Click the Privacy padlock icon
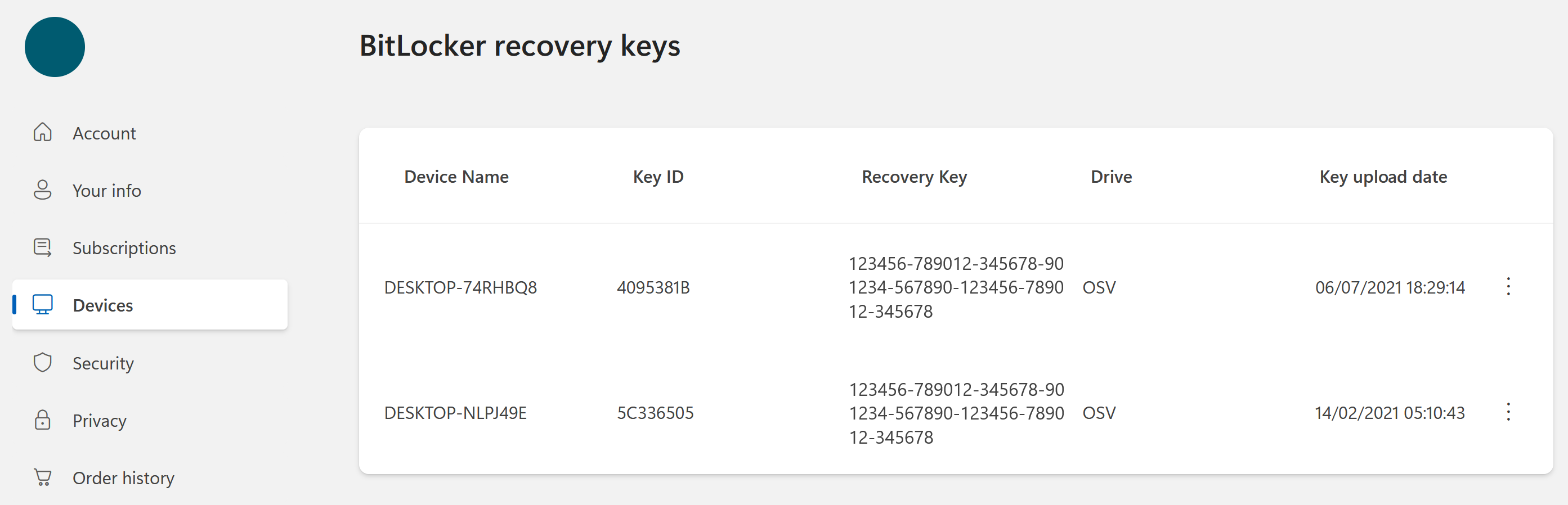 click(x=43, y=420)
